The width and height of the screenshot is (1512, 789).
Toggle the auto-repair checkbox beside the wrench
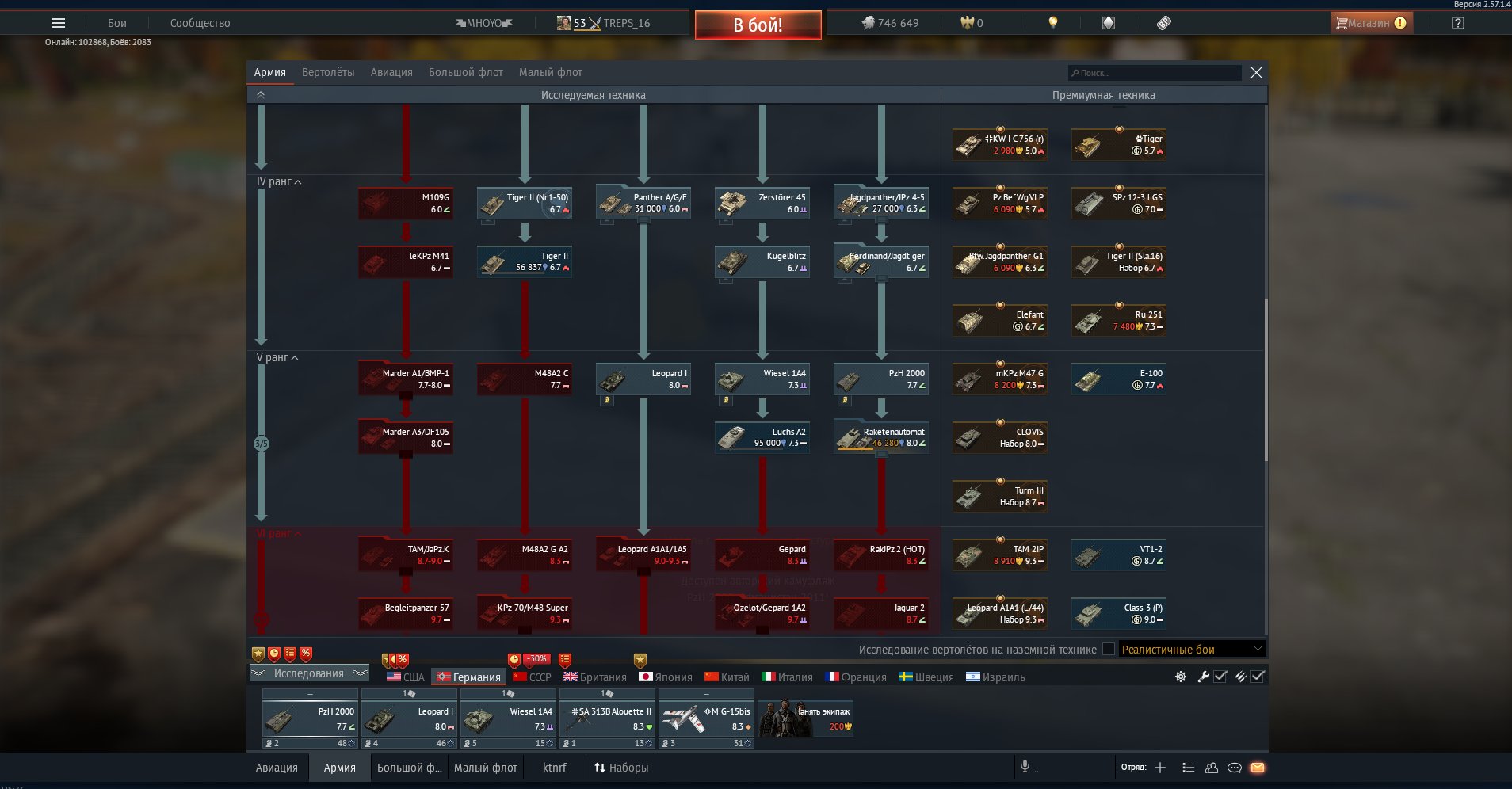(1221, 677)
